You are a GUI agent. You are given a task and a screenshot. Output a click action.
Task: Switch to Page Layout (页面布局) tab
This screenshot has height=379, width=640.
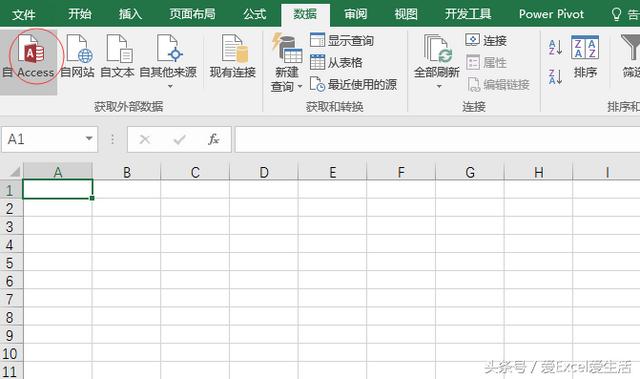click(192, 14)
